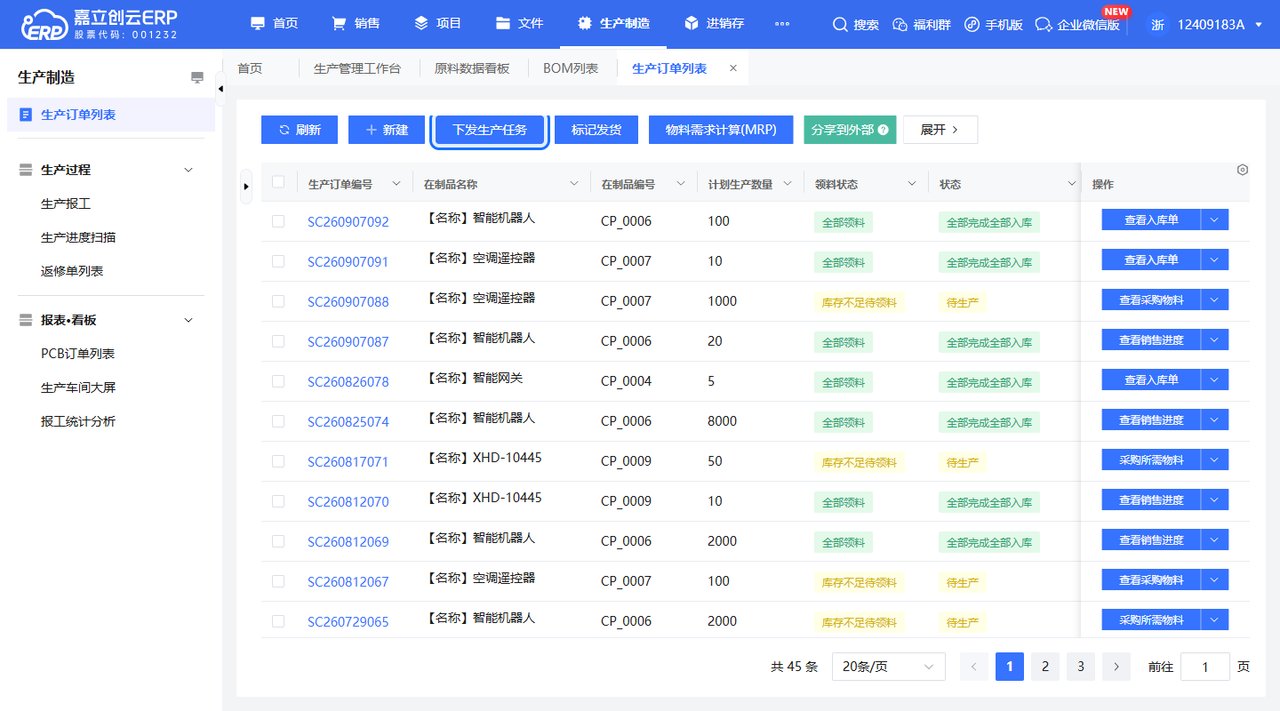The height and width of the screenshot is (711, 1280).
Task: Open the 20条/页 page size dropdown
Action: [x=889, y=666]
